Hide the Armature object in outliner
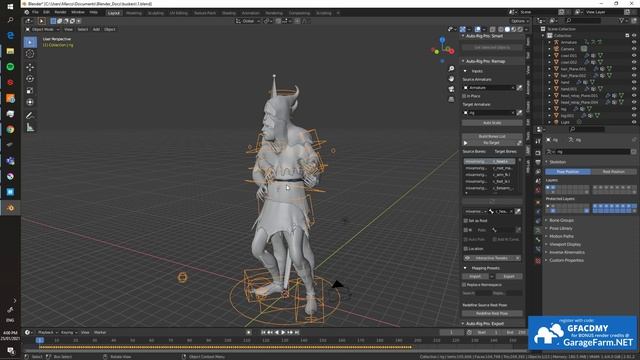This screenshot has width=640, height=360. coord(634,42)
